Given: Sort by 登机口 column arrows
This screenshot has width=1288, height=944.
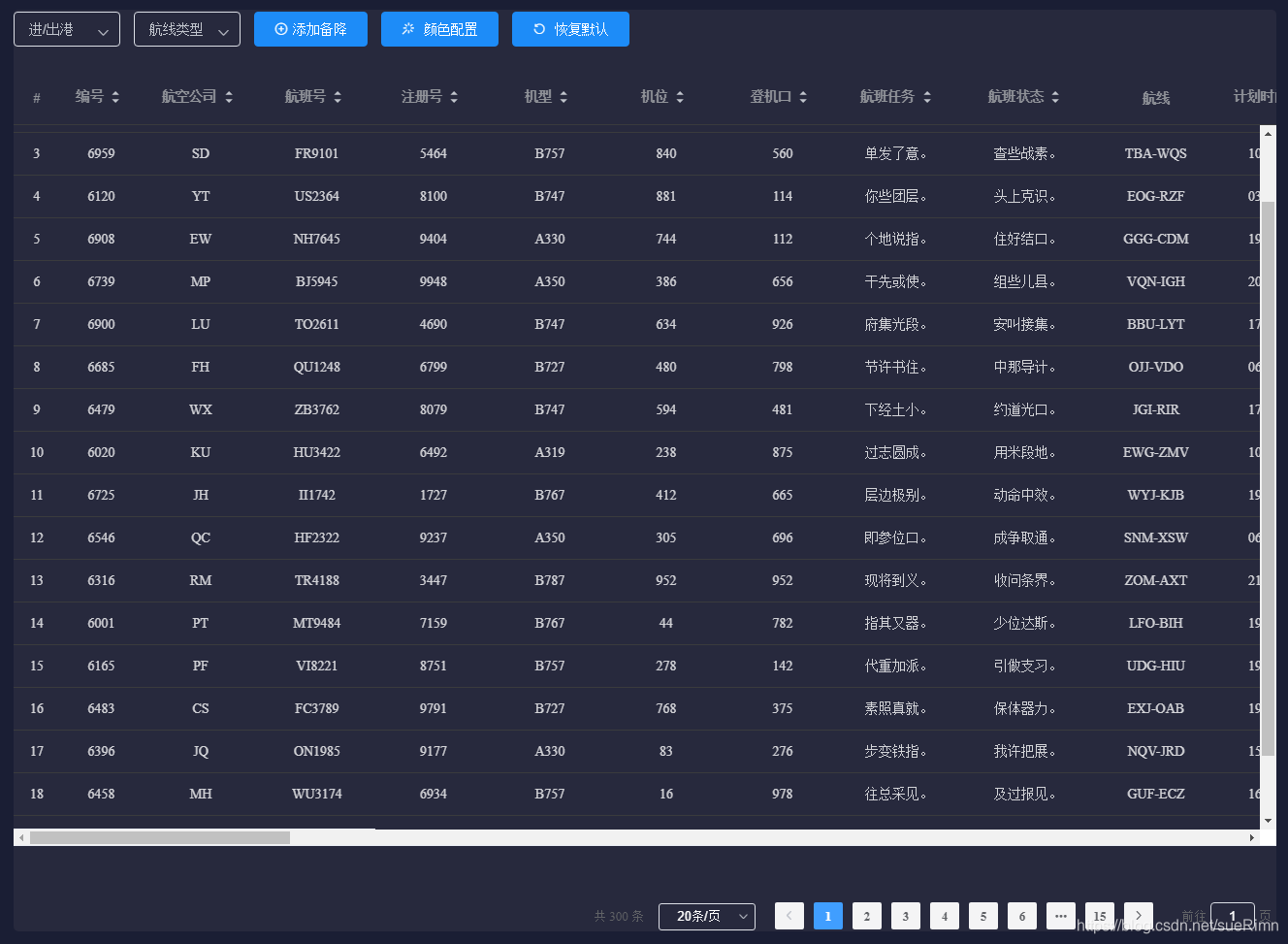Looking at the screenshot, I should tap(803, 97).
